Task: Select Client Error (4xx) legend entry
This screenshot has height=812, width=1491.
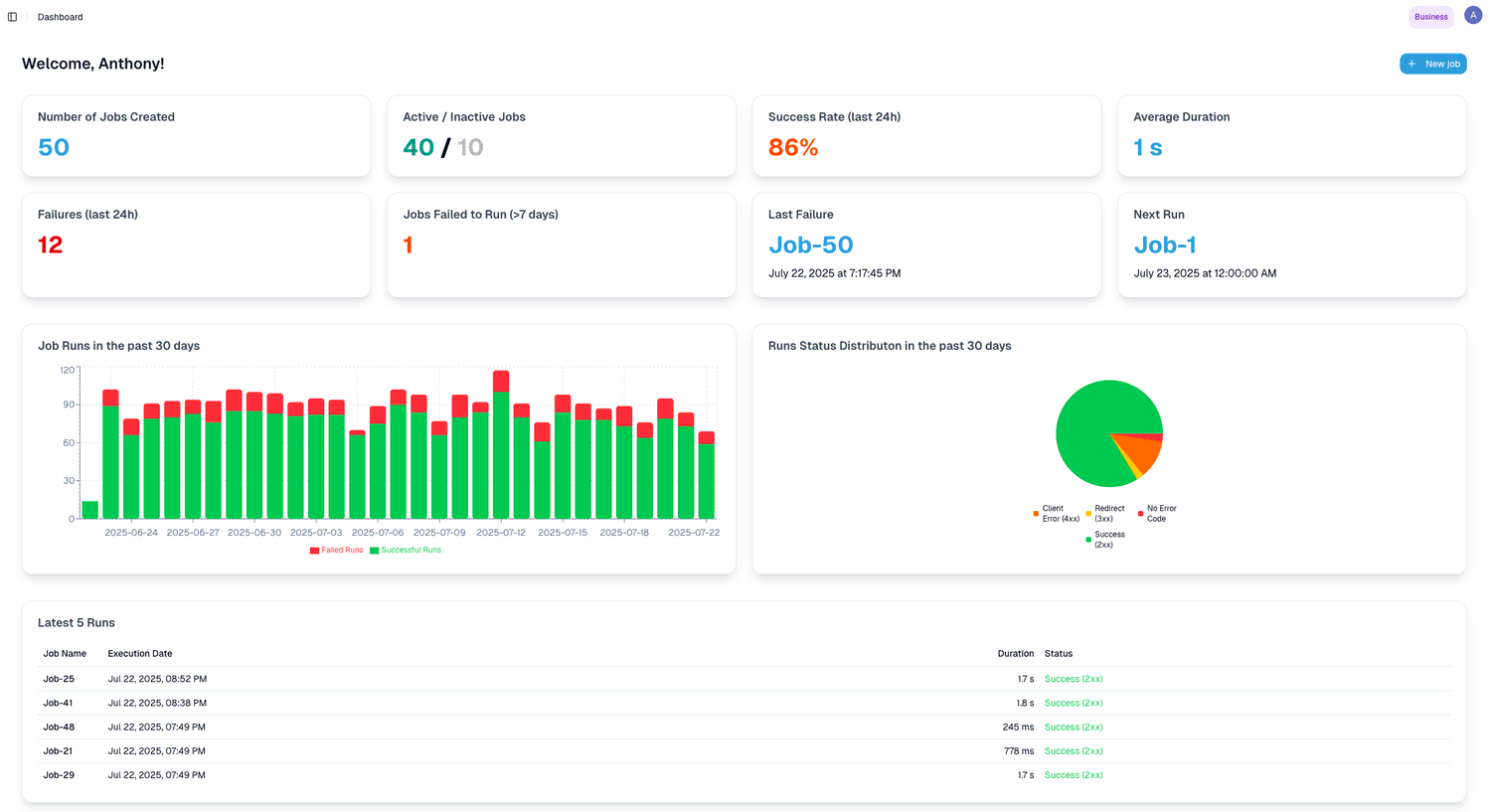Action: tap(1057, 514)
